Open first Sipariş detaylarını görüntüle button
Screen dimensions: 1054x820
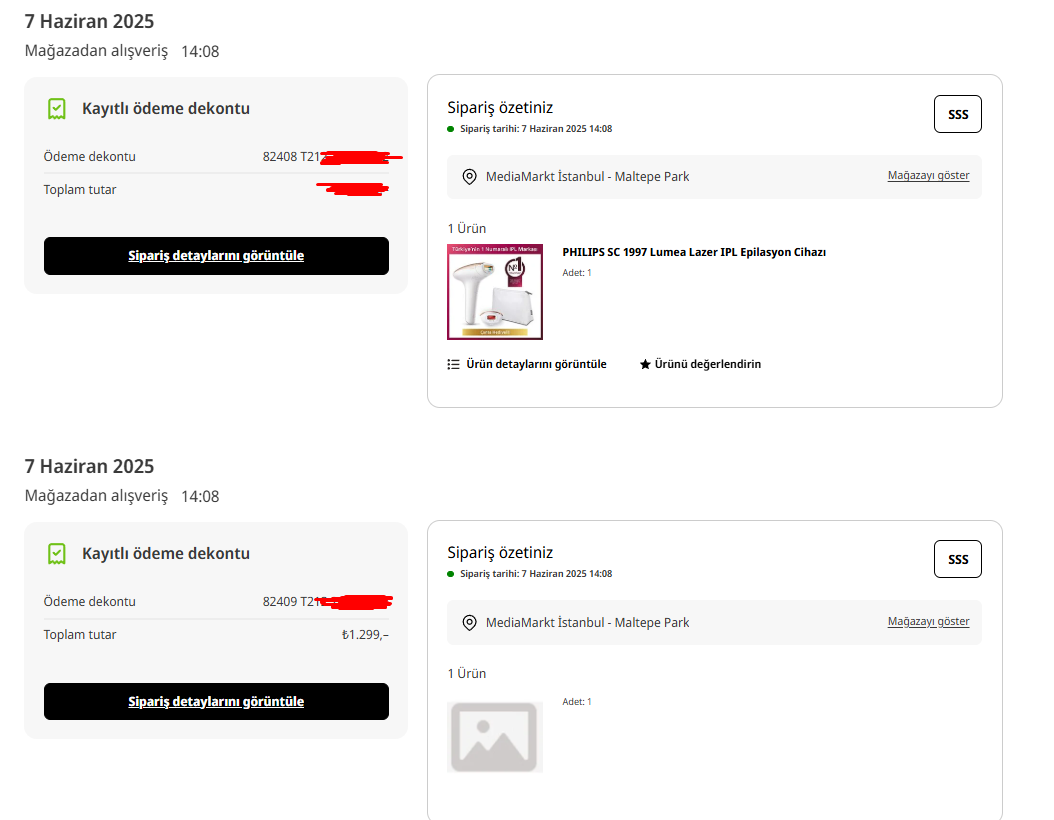(216, 256)
